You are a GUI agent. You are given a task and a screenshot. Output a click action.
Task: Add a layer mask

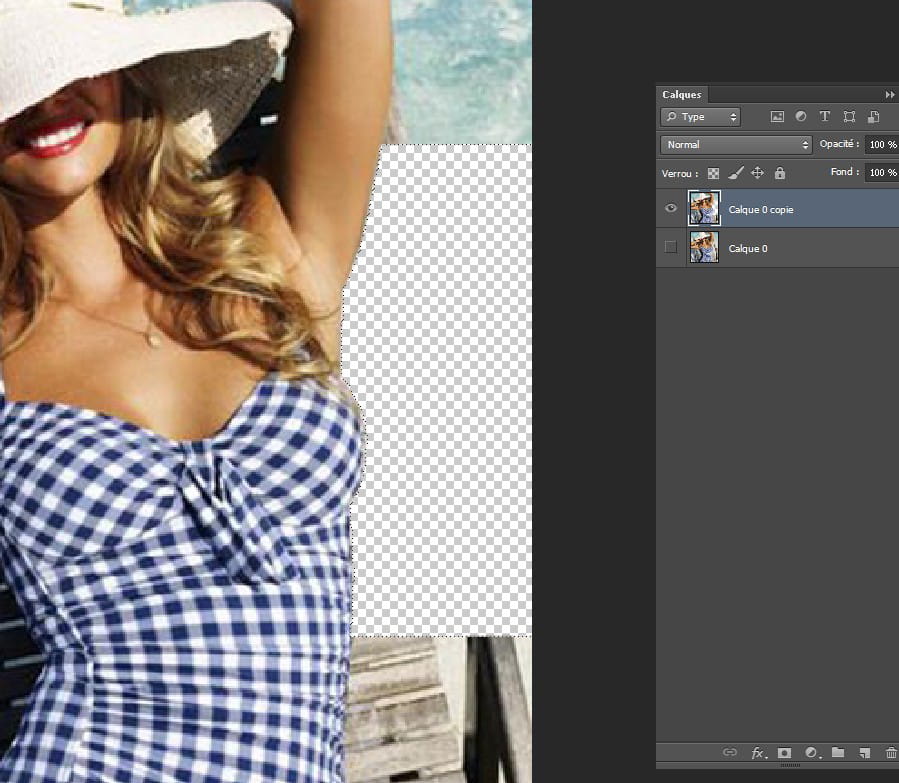coord(785,752)
